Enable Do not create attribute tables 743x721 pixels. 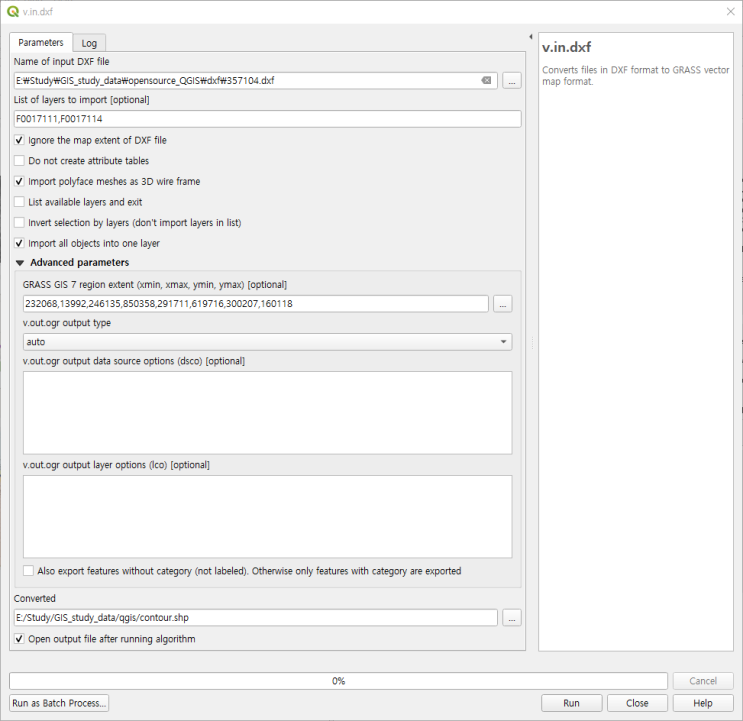(x=19, y=161)
